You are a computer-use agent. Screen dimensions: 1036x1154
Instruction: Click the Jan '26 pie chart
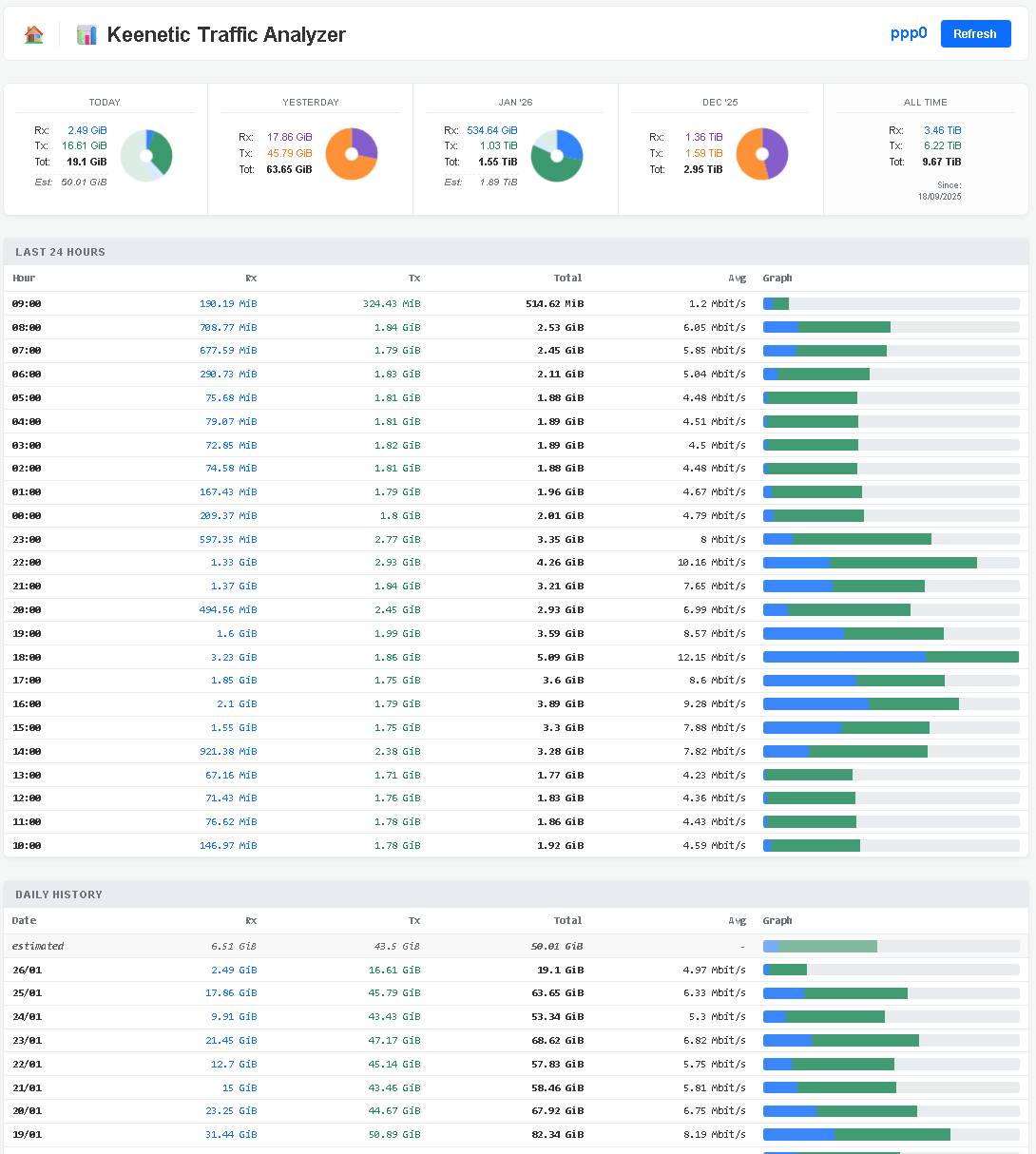pos(557,156)
